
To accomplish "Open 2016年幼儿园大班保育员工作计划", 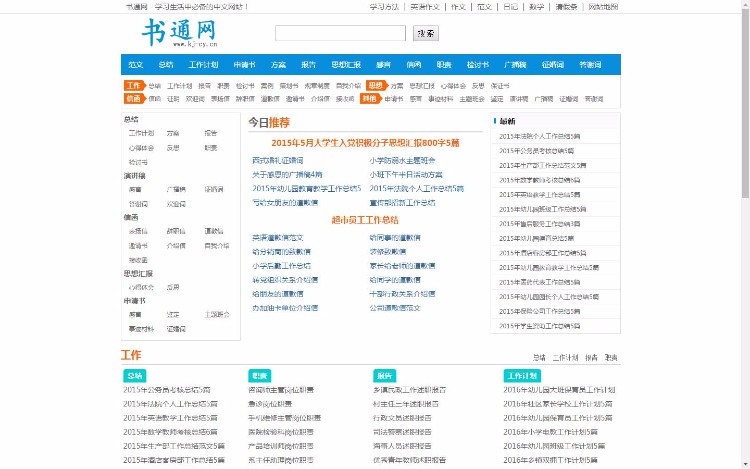I will point(559,390).
